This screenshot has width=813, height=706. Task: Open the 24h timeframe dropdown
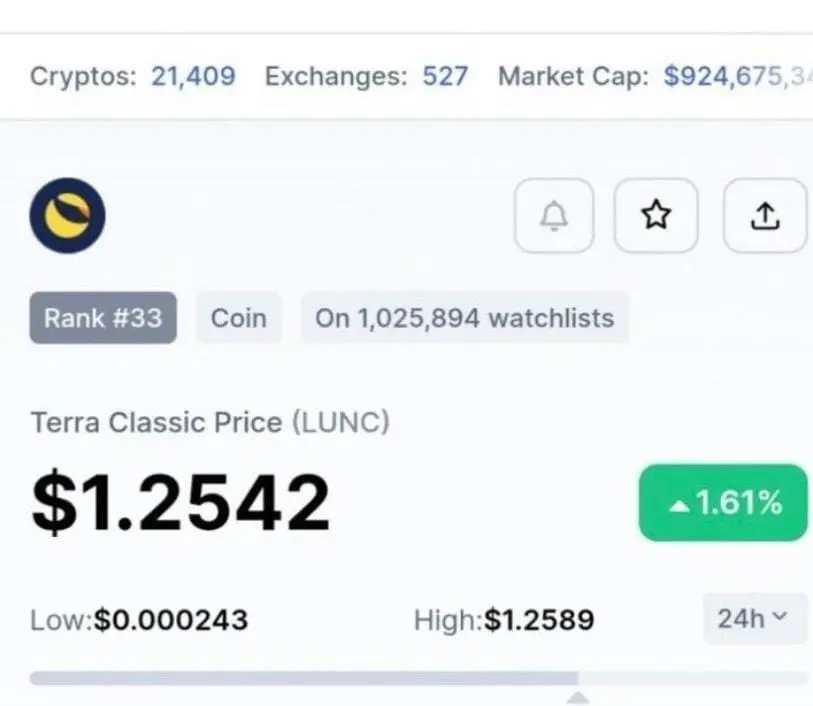754,618
